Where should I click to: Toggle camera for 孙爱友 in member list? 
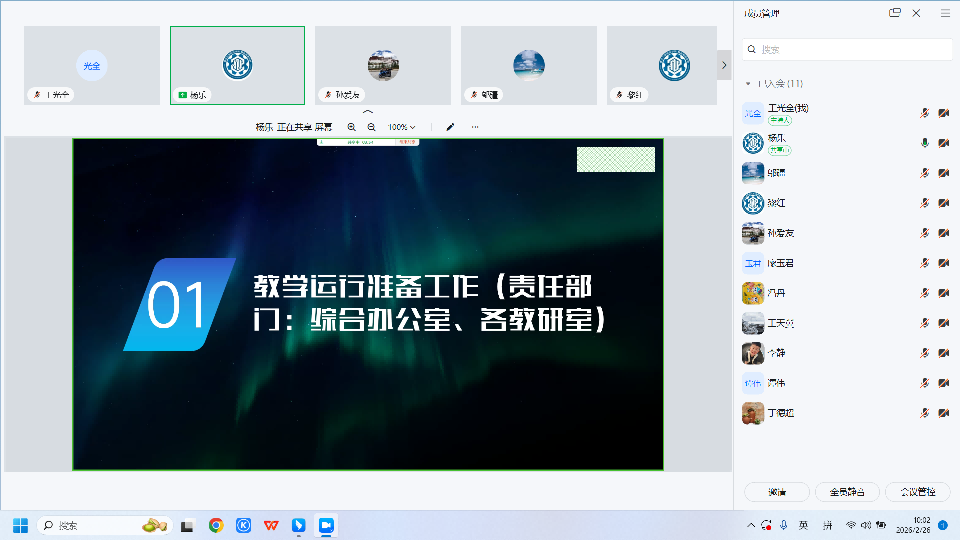(x=943, y=233)
